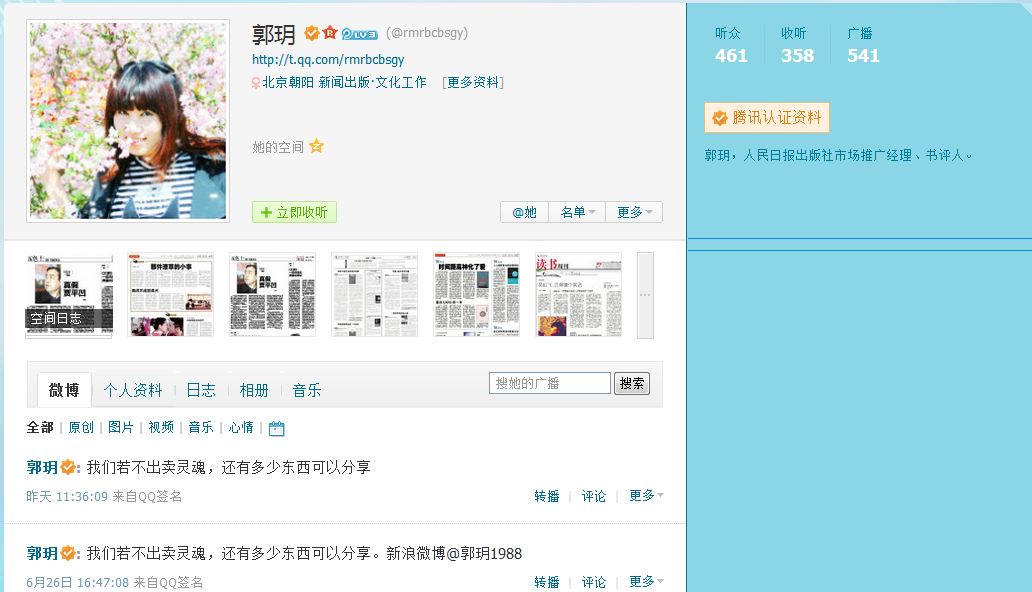Click the verified badge on 郭玥's latest broadcast
This screenshot has height=592, width=1032.
(66, 465)
